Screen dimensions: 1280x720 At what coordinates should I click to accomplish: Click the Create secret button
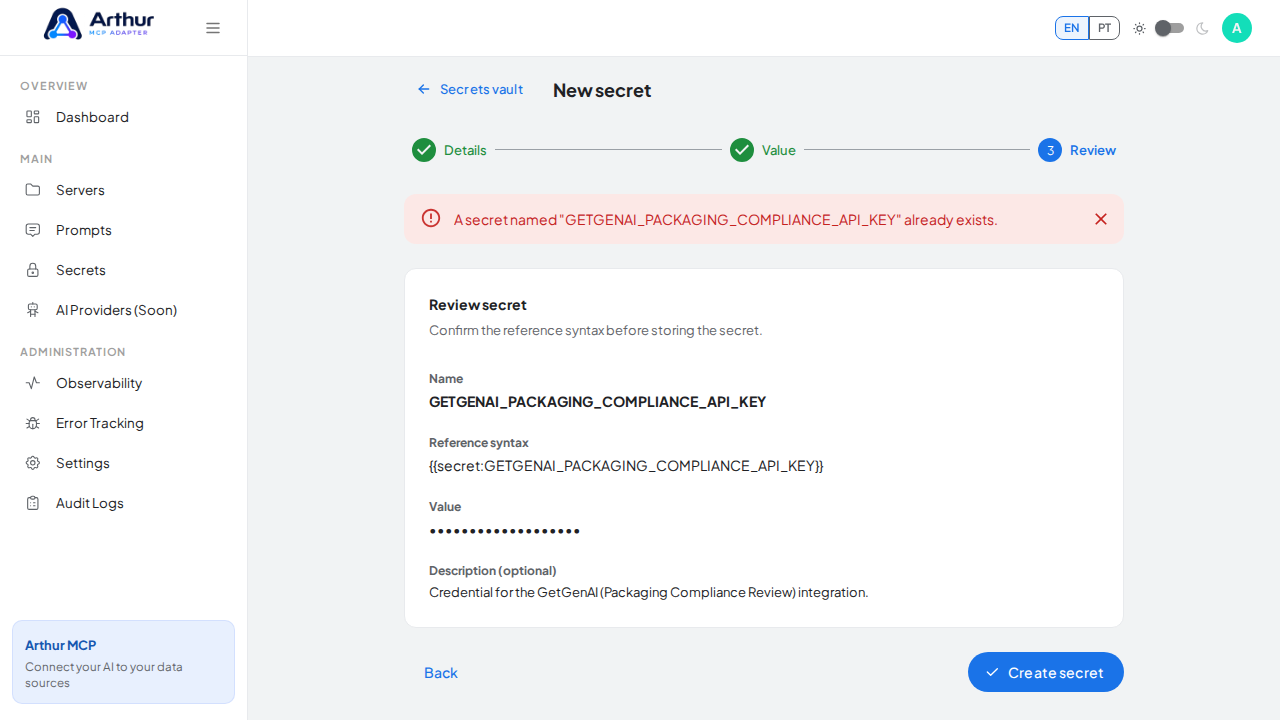[1046, 672]
